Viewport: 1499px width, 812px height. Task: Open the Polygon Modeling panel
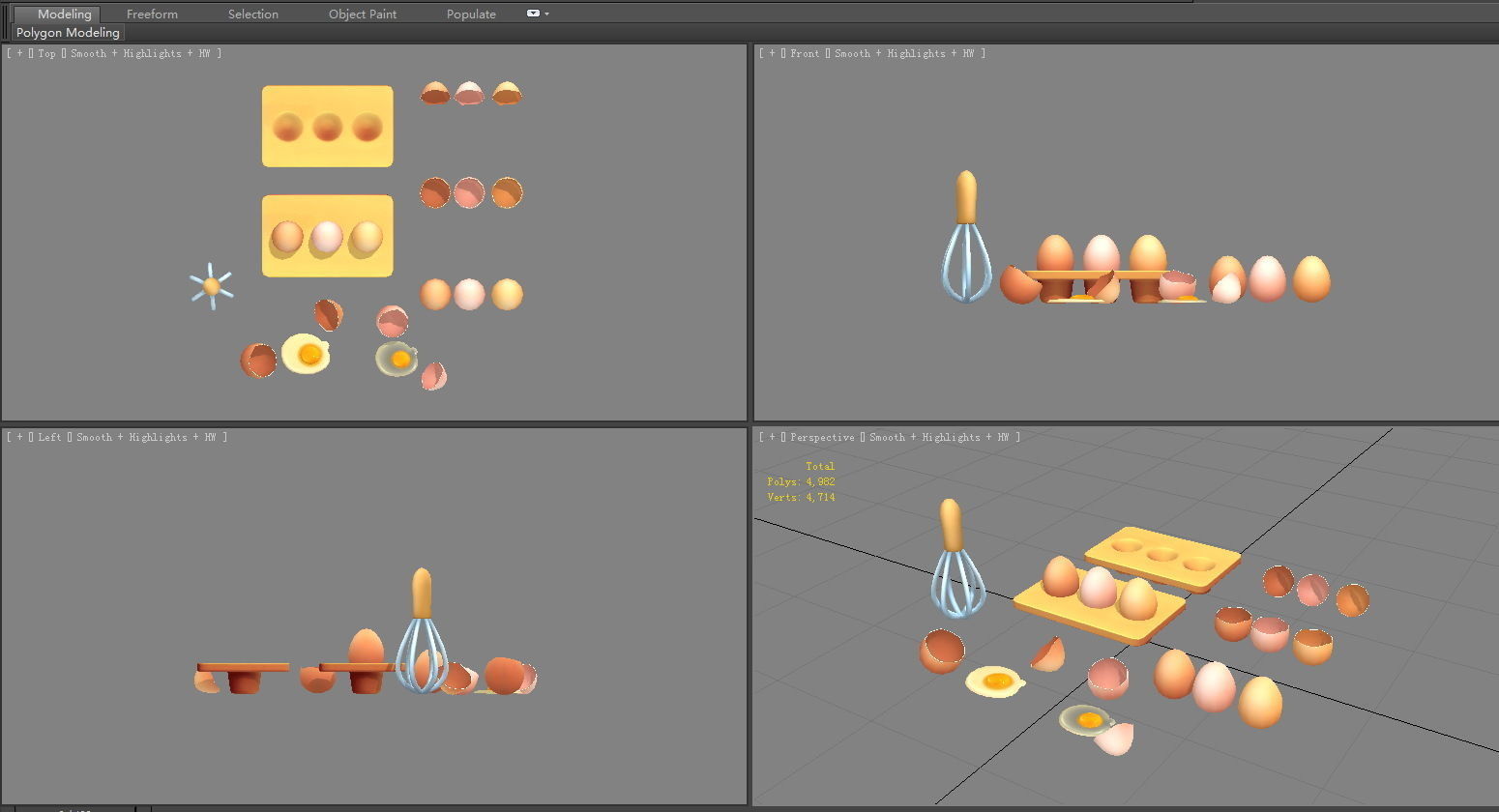(68, 32)
